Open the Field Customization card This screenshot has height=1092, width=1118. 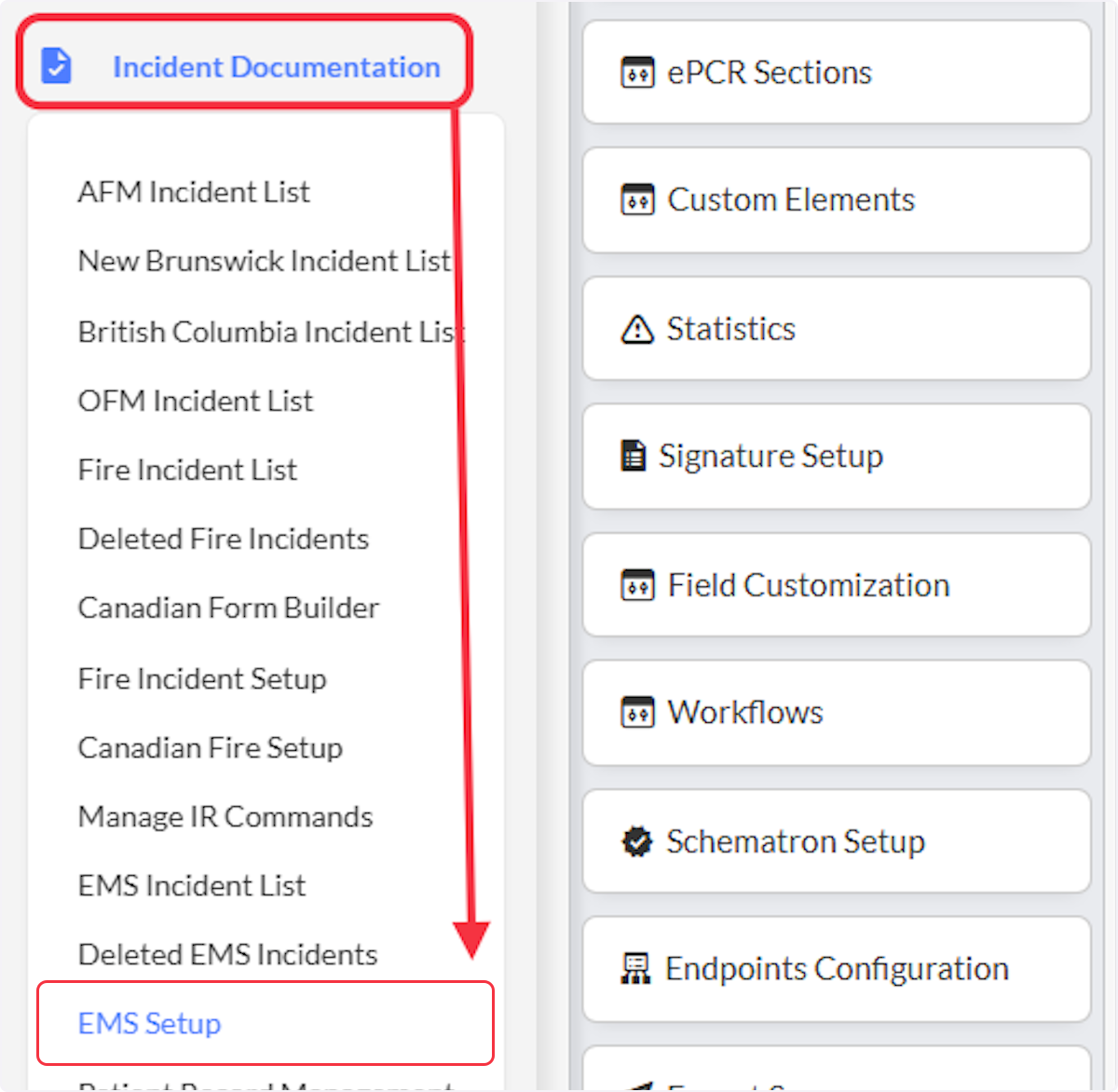837,585
